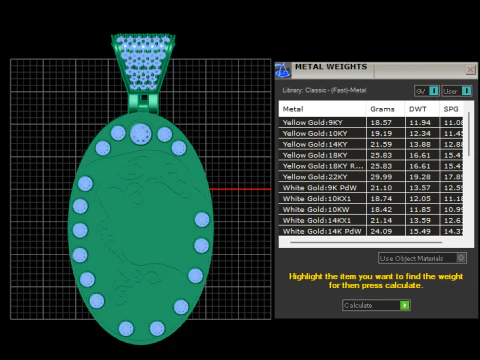This screenshot has width=480, height=360.
Task: Select the White Gold:14K PdW row
Action: point(371,231)
